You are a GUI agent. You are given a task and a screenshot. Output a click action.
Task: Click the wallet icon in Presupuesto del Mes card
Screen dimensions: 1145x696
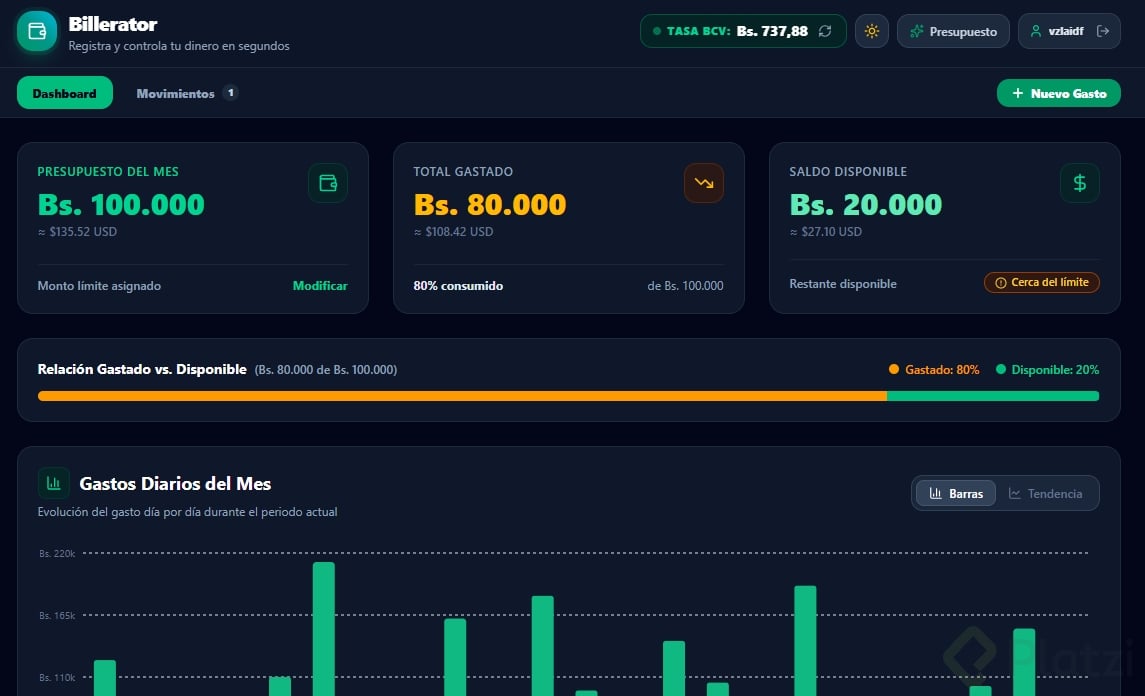coord(328,183)
